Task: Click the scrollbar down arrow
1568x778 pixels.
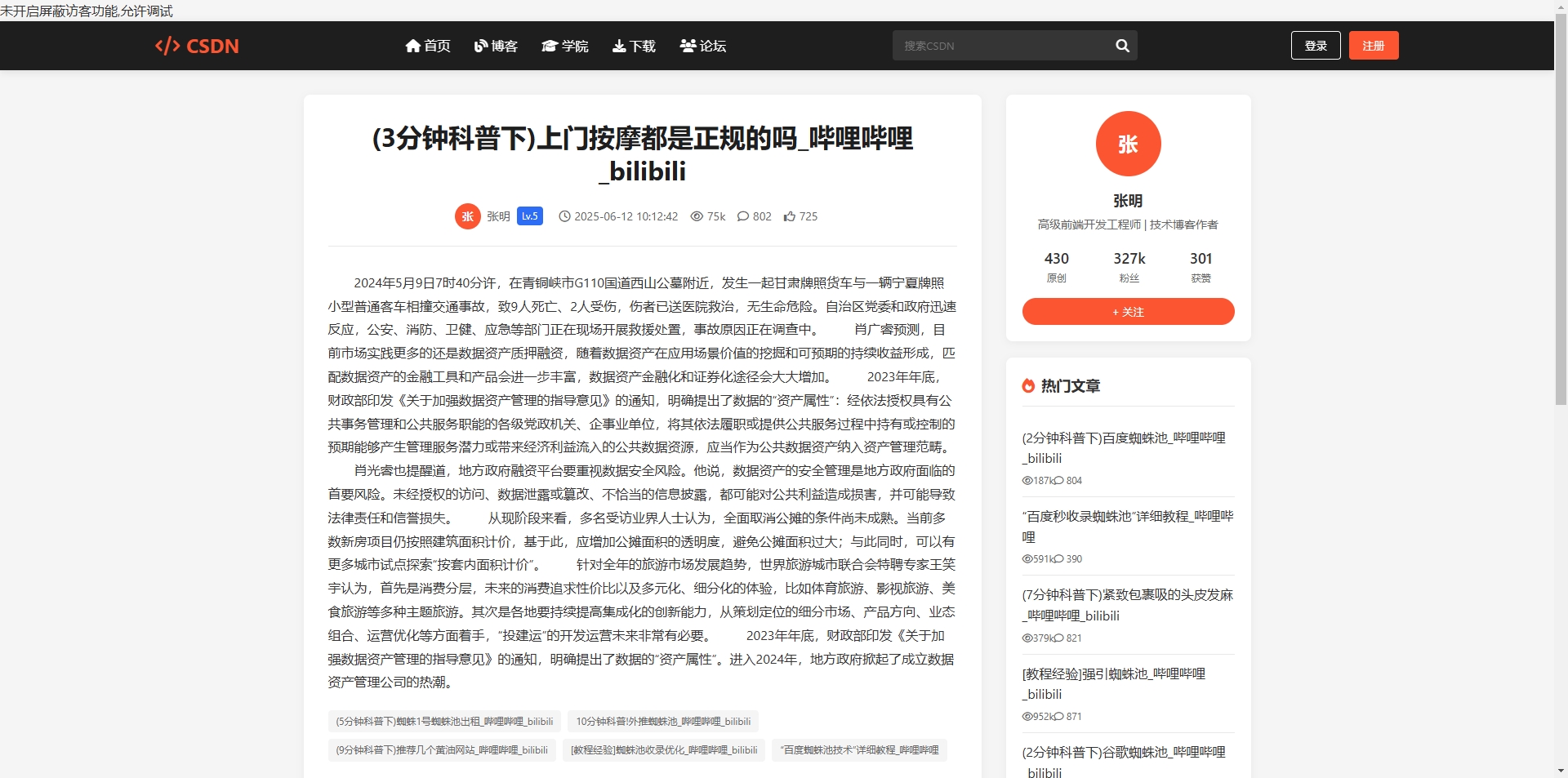Action: pos(1561,771)
